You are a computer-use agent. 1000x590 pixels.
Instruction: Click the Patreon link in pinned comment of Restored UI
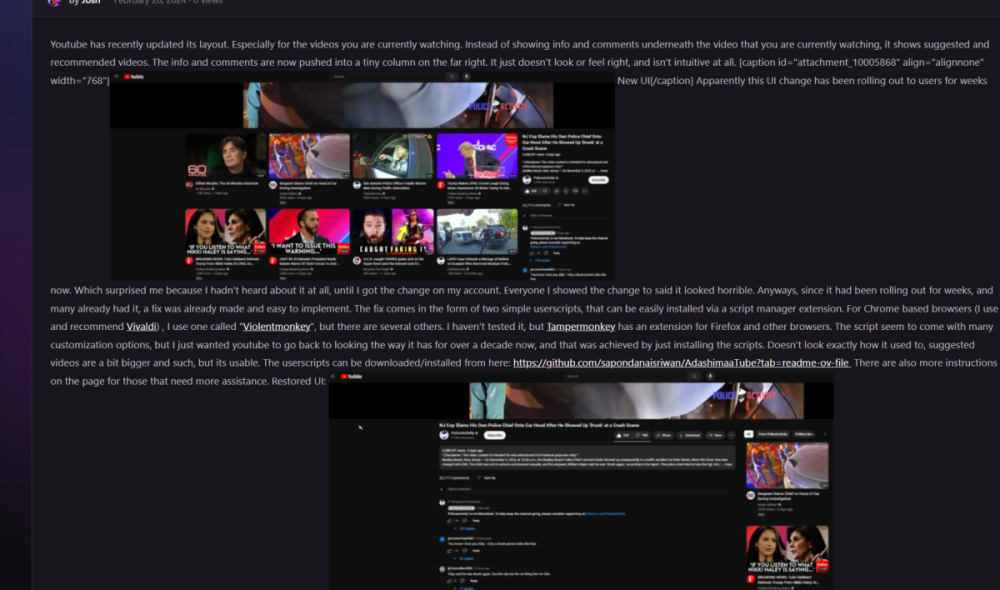click(605, 513)
